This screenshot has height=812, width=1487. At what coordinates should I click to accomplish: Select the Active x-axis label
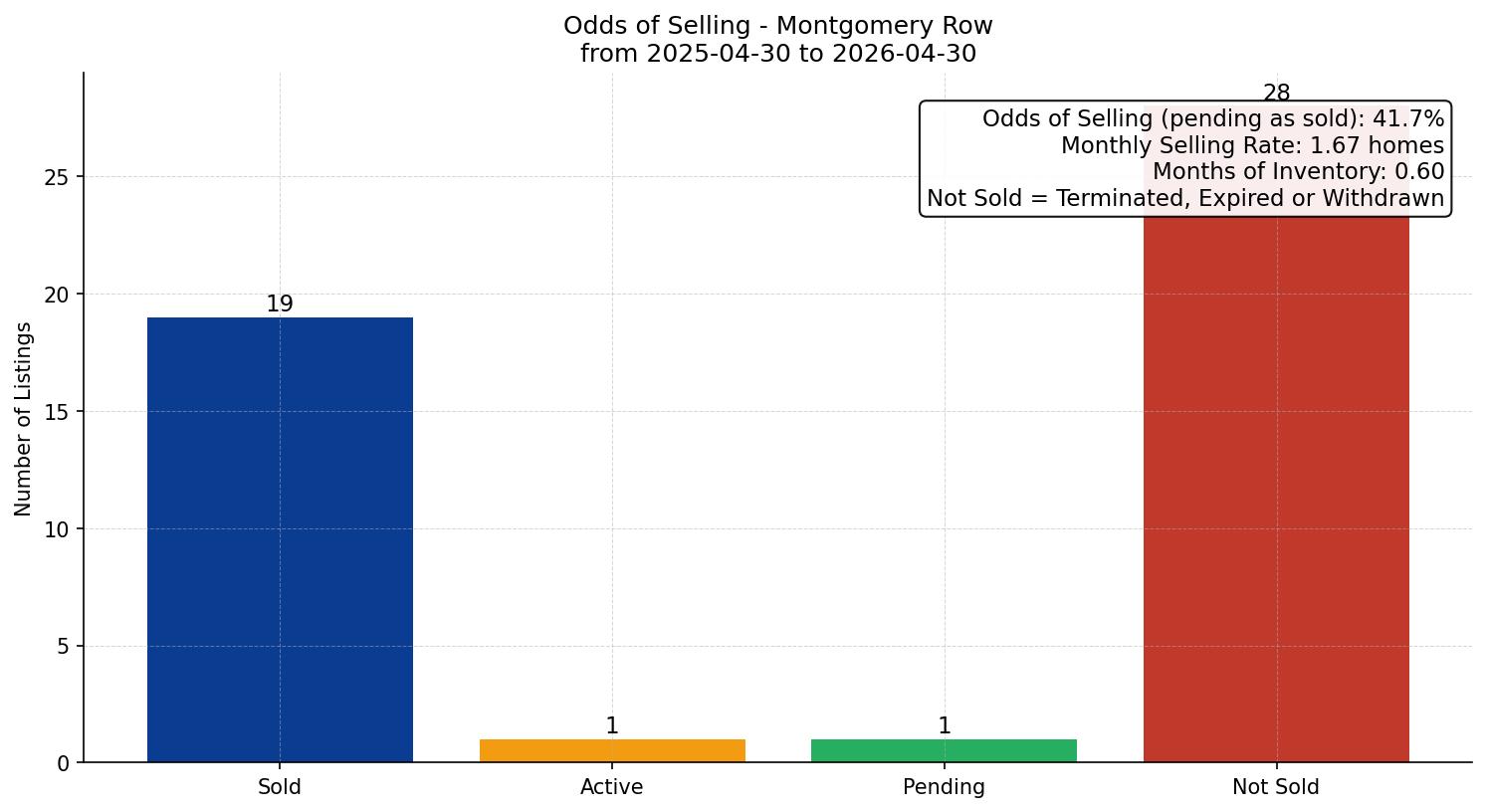[x=612, y=787]
